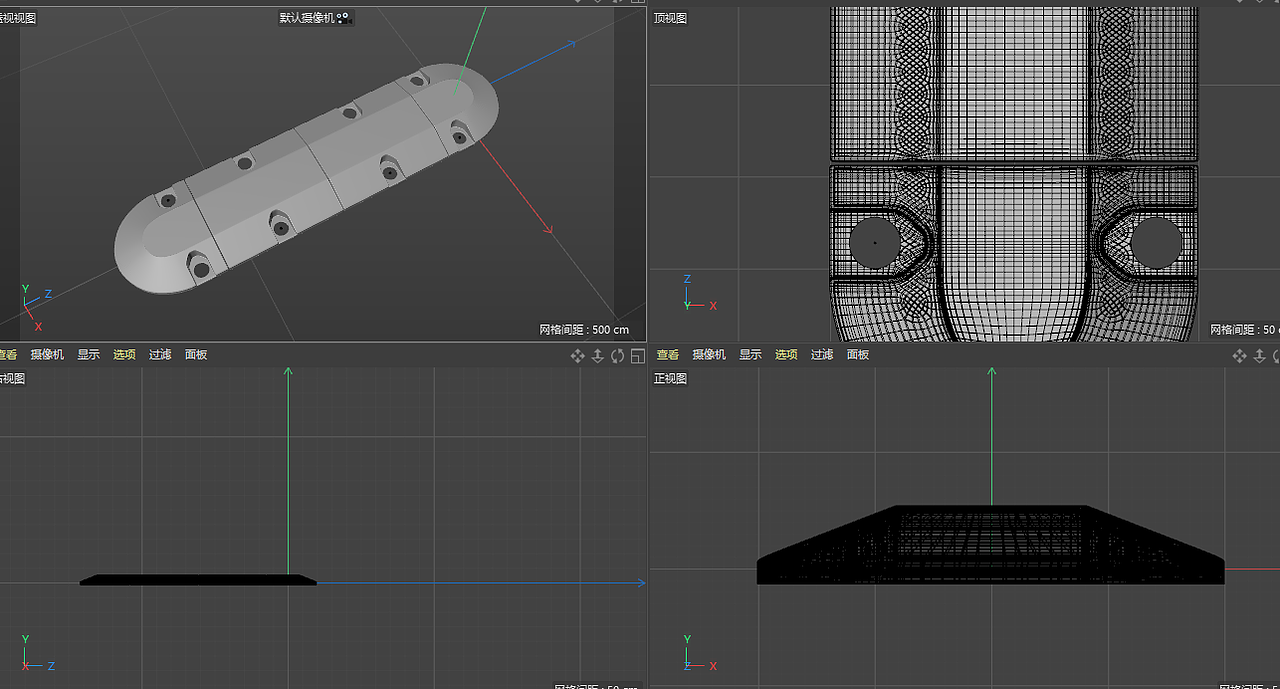Open 选项 menu in the right view panel
Screen dimensions: 1280x689
[x=124, y=355]
